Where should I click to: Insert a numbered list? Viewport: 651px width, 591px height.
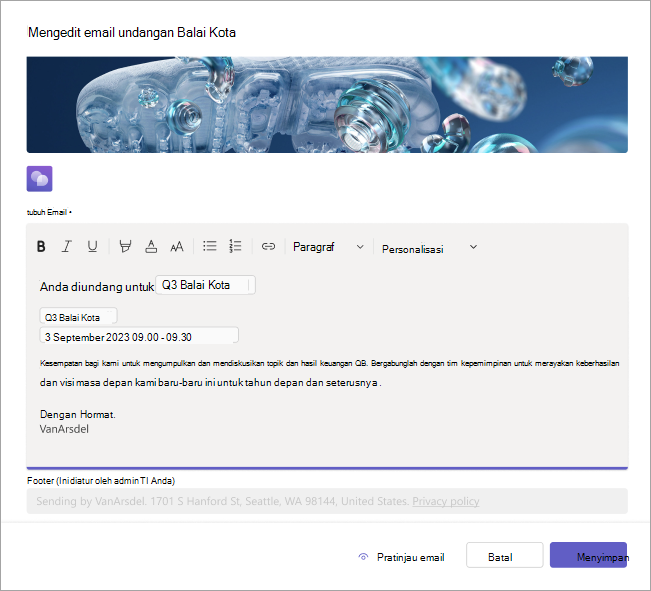pos(235,246)
